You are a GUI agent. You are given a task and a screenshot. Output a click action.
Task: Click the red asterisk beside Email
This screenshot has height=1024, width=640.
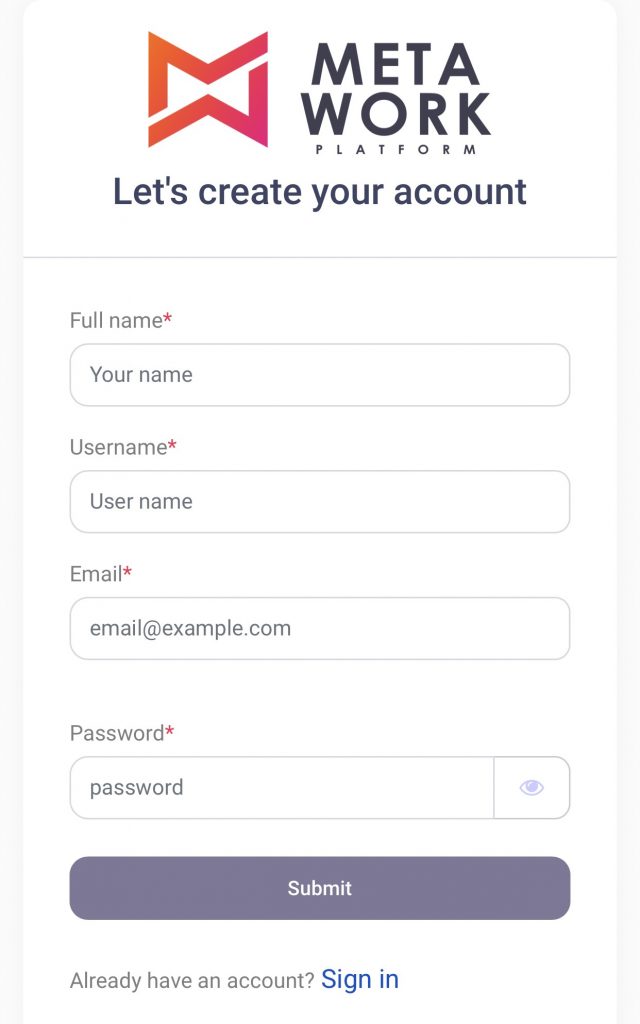click(x=127, y=571)
